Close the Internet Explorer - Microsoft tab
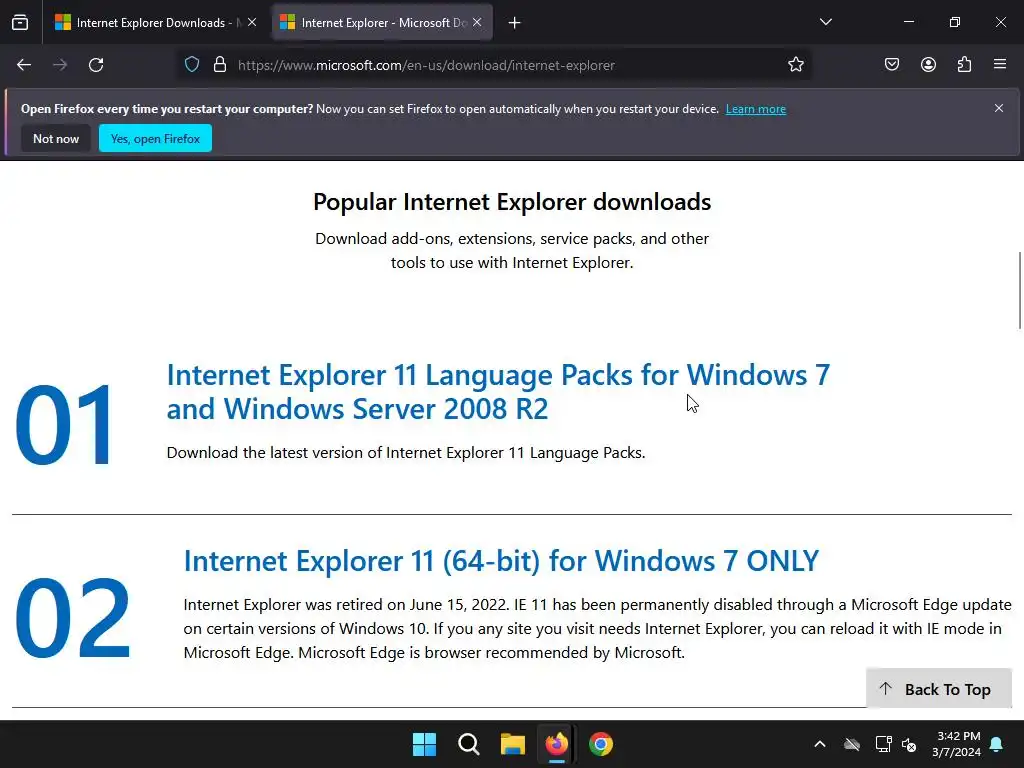 tap(477, 22)
